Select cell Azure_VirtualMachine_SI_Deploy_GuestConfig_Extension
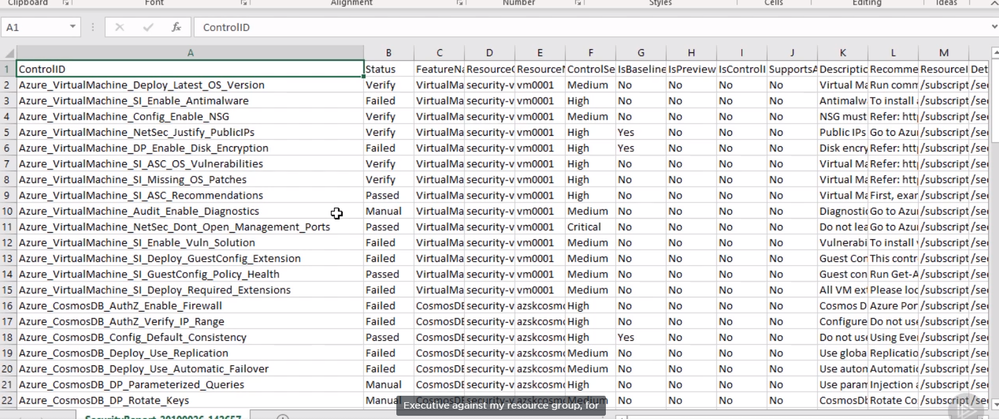 (190, 258)
